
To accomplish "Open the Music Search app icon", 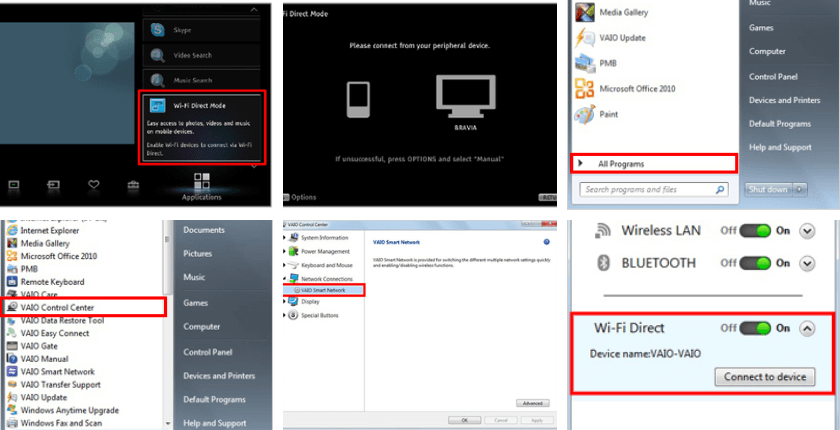I will [x=158, y=80].
